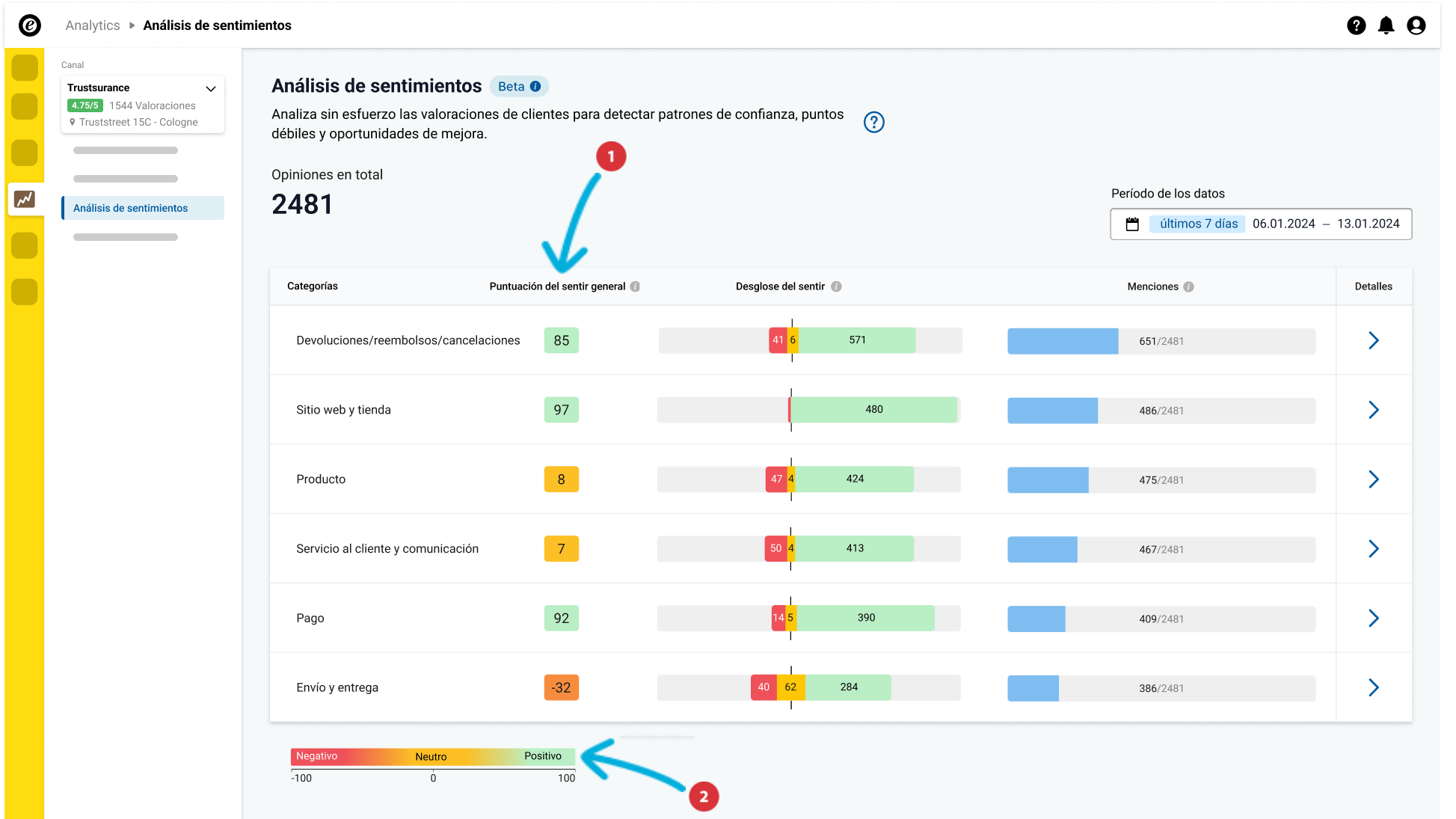Click the 486/2481 mentions bar
Viewport: 1456px width, 819px height.
coord(1161,411)
